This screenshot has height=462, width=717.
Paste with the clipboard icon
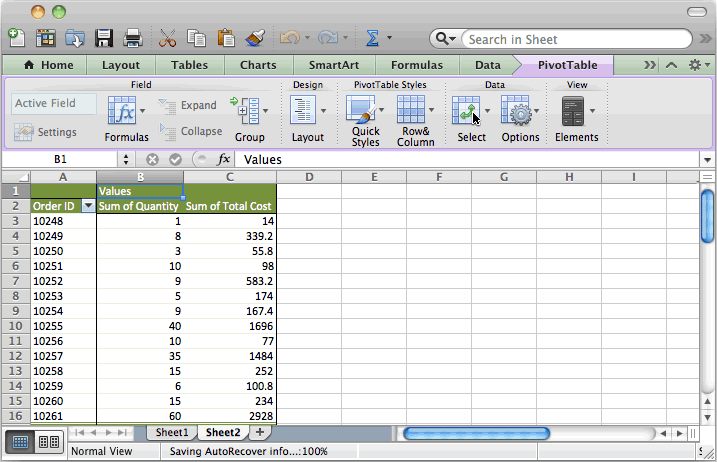[226, 38]
